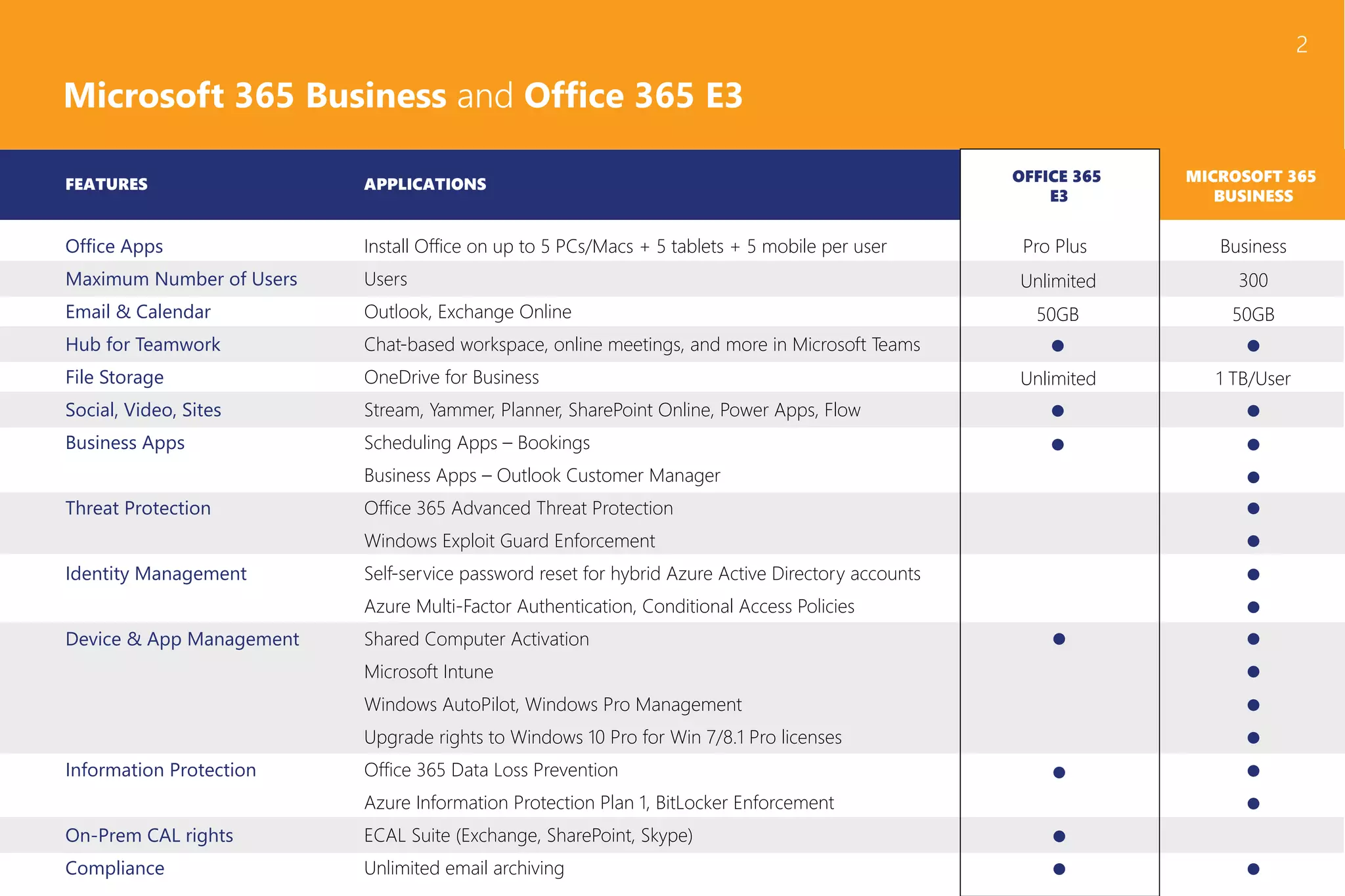Click the slide page number 2

(x=1302, y=45)
